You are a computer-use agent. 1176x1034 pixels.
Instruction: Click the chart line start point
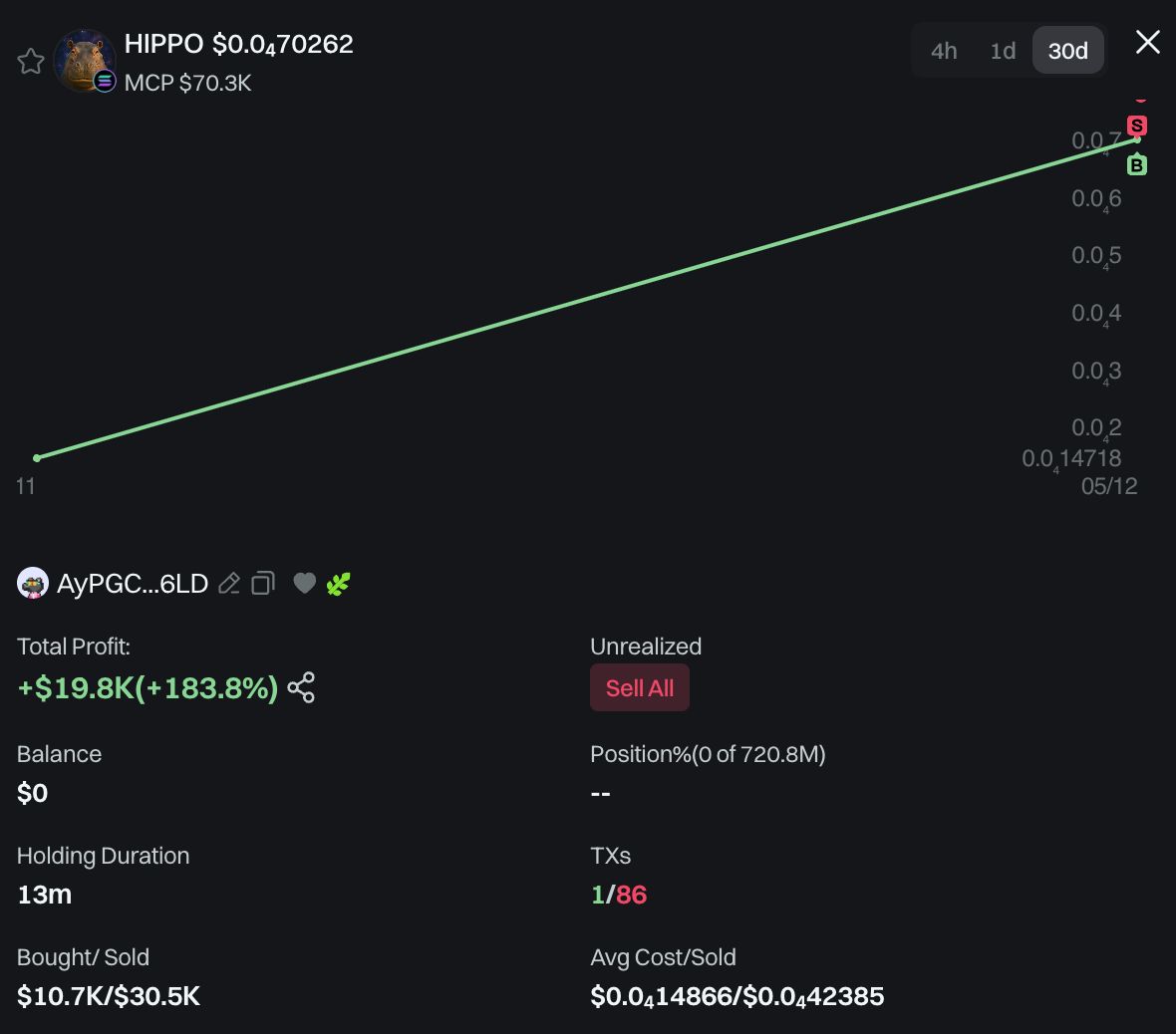[x=37, y=458]
